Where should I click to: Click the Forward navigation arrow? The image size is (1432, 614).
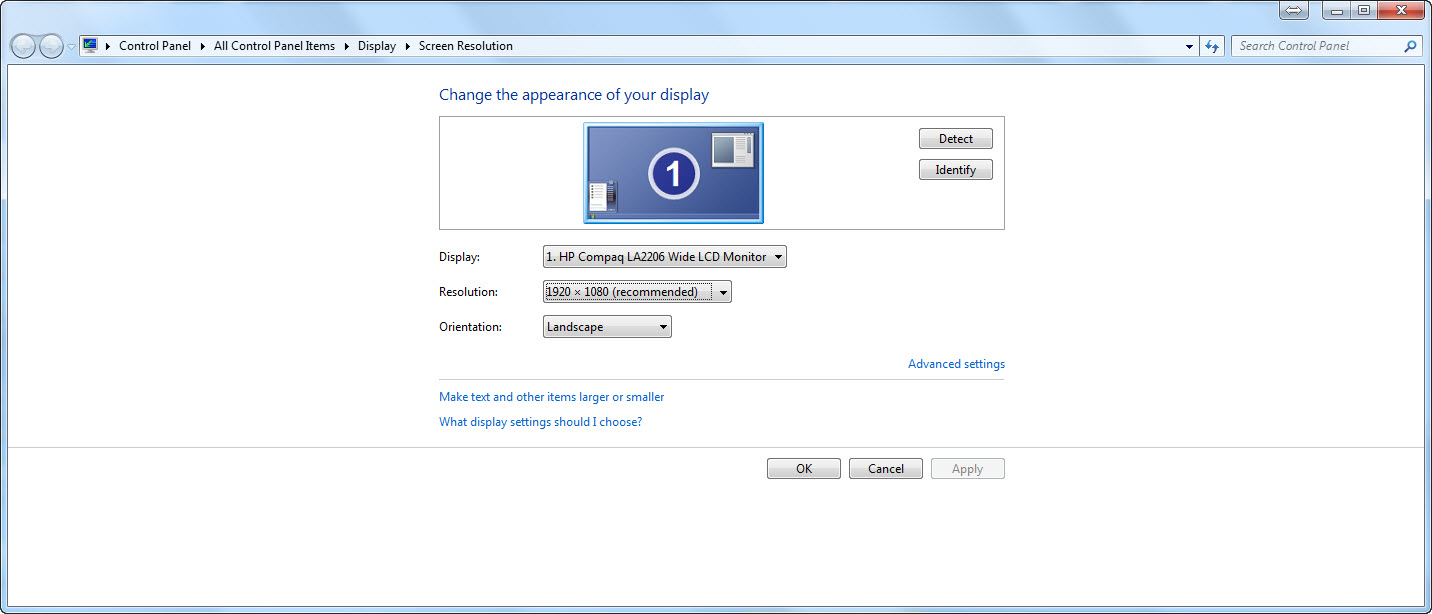point(51,46)
